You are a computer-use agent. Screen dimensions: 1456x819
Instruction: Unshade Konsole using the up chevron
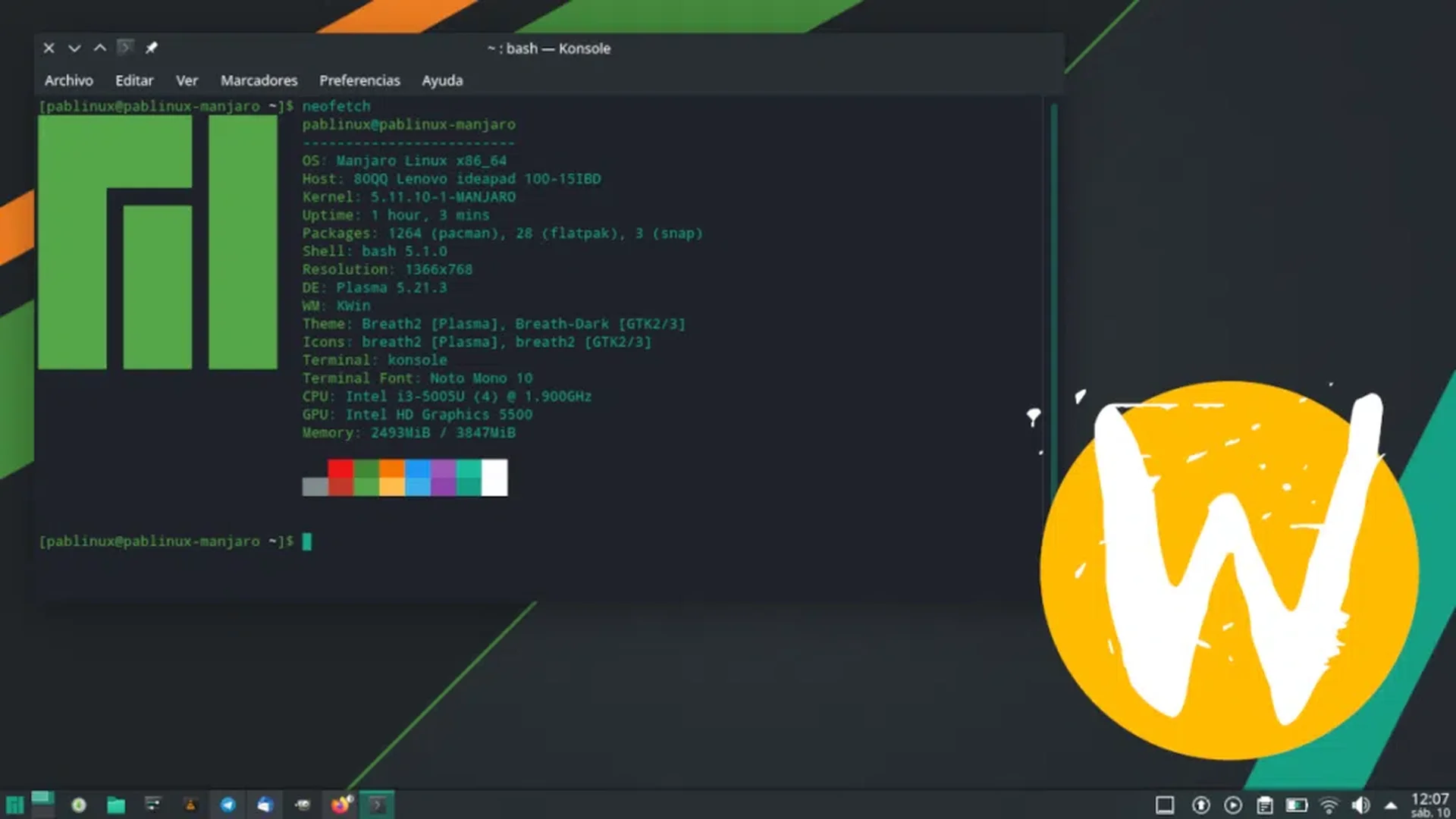99,48
